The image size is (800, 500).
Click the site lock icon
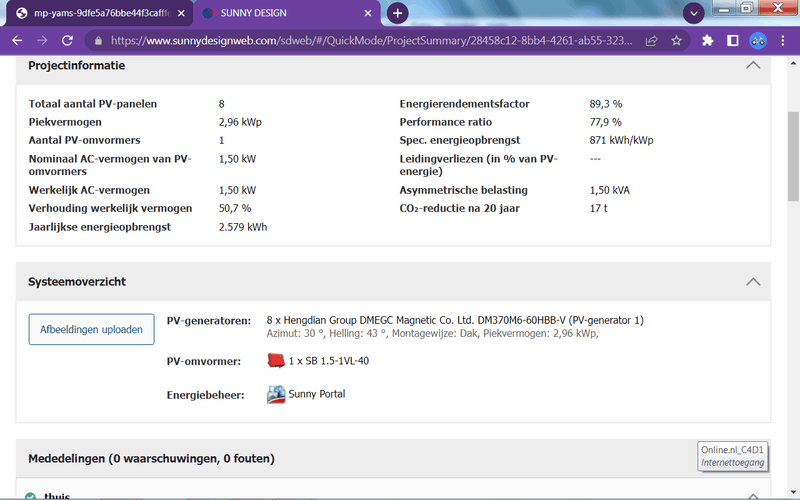(x=98, y=41)
